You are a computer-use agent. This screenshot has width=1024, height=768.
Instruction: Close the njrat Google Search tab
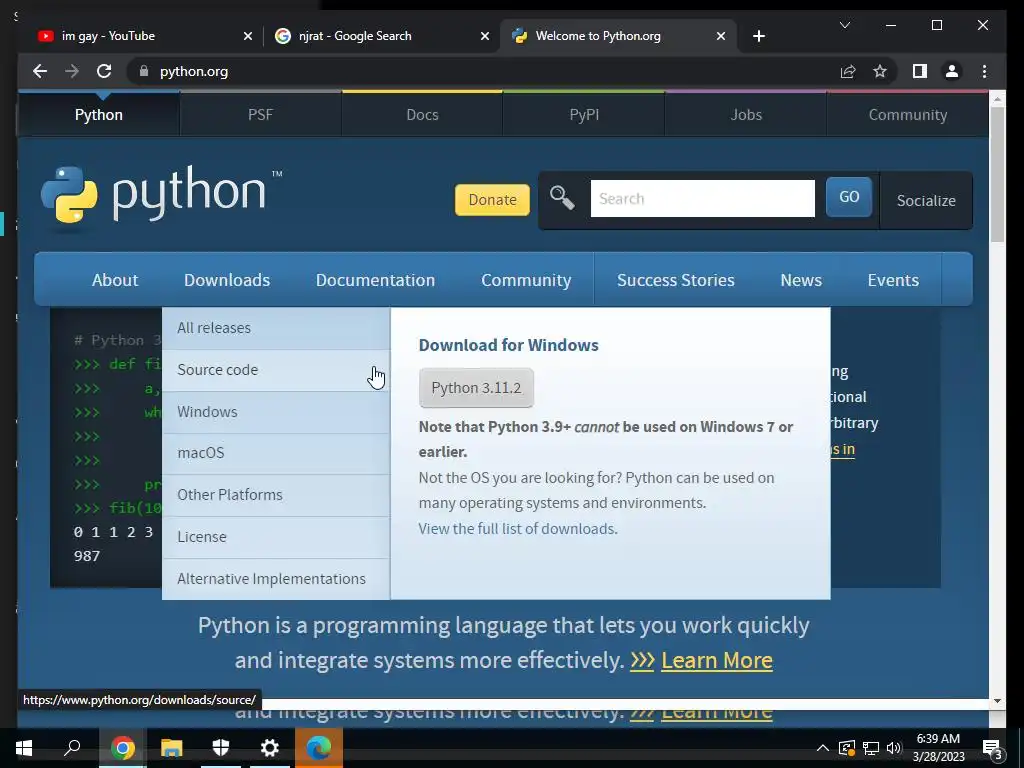485,36
